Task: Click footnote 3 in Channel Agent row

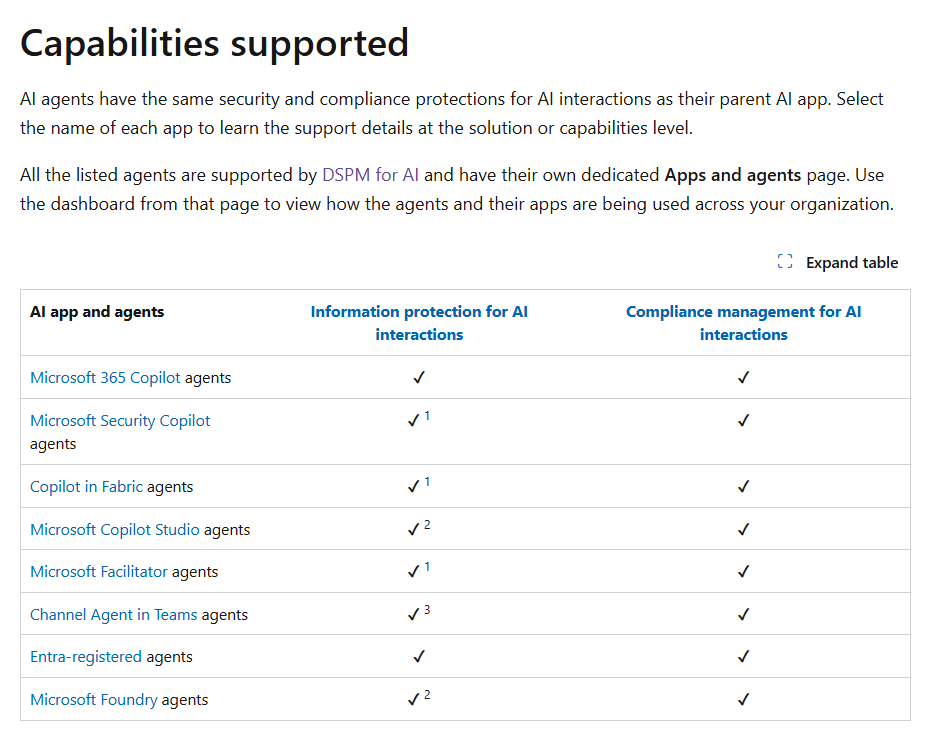Action: click(427, 610)
